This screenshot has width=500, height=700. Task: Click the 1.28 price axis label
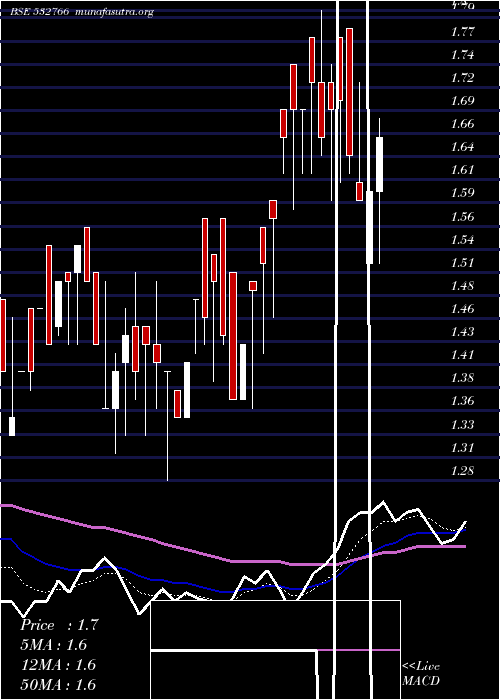pyautogui.click(x=462, y=471)
